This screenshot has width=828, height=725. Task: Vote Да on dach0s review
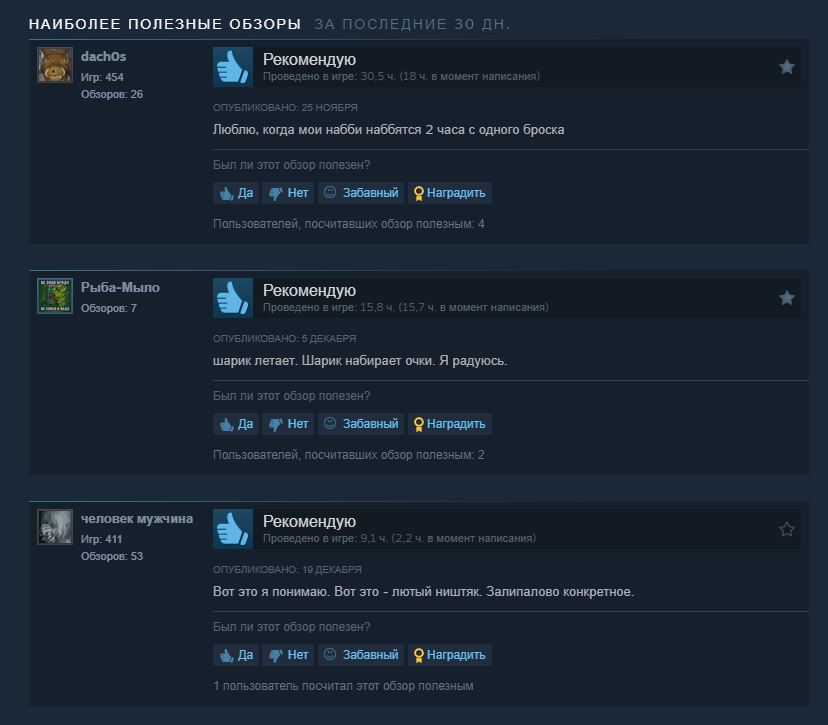(236, 193)
